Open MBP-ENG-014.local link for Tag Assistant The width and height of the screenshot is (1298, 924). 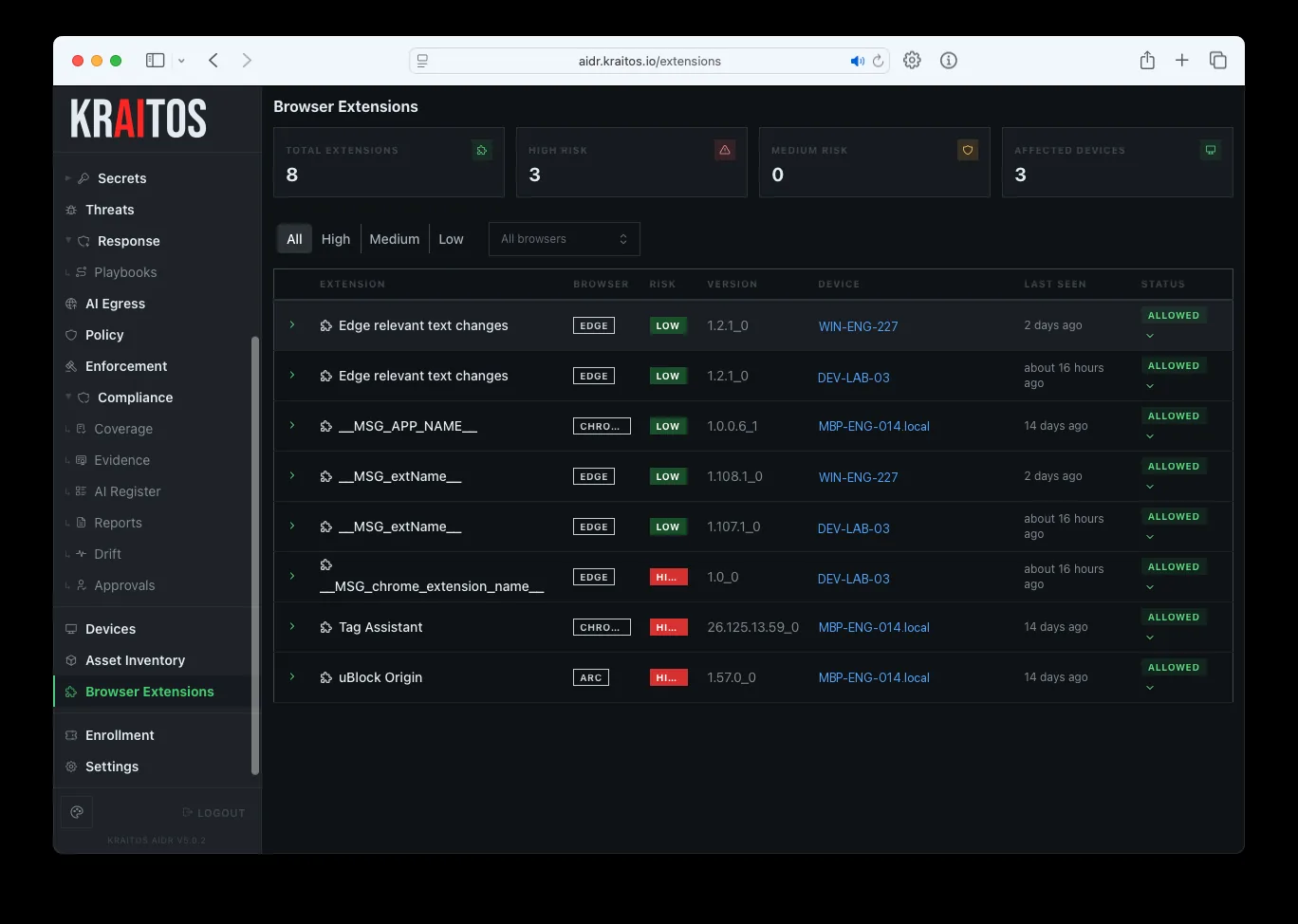(874, 627)
